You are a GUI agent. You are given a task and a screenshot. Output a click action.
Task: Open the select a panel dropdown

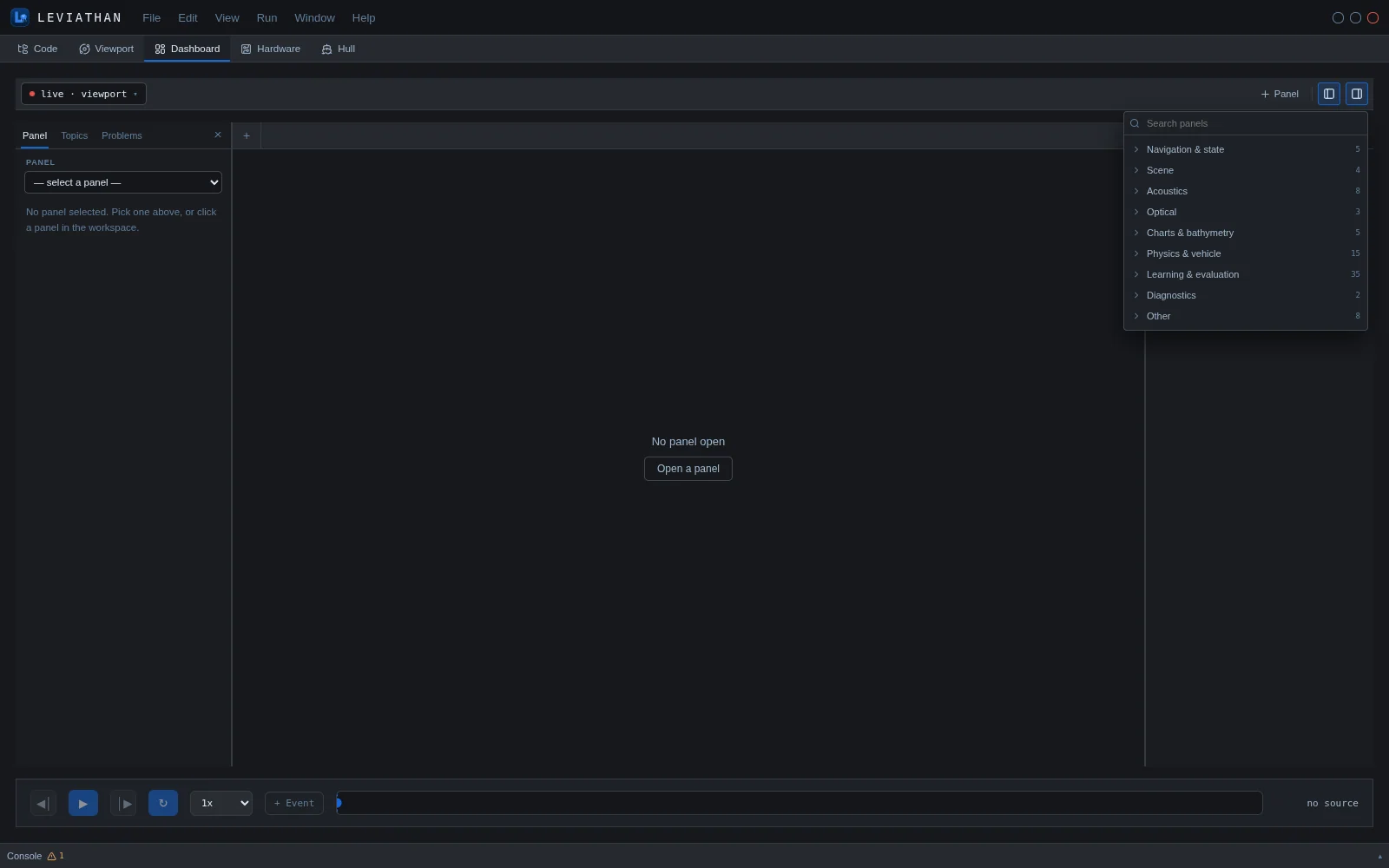123,182
